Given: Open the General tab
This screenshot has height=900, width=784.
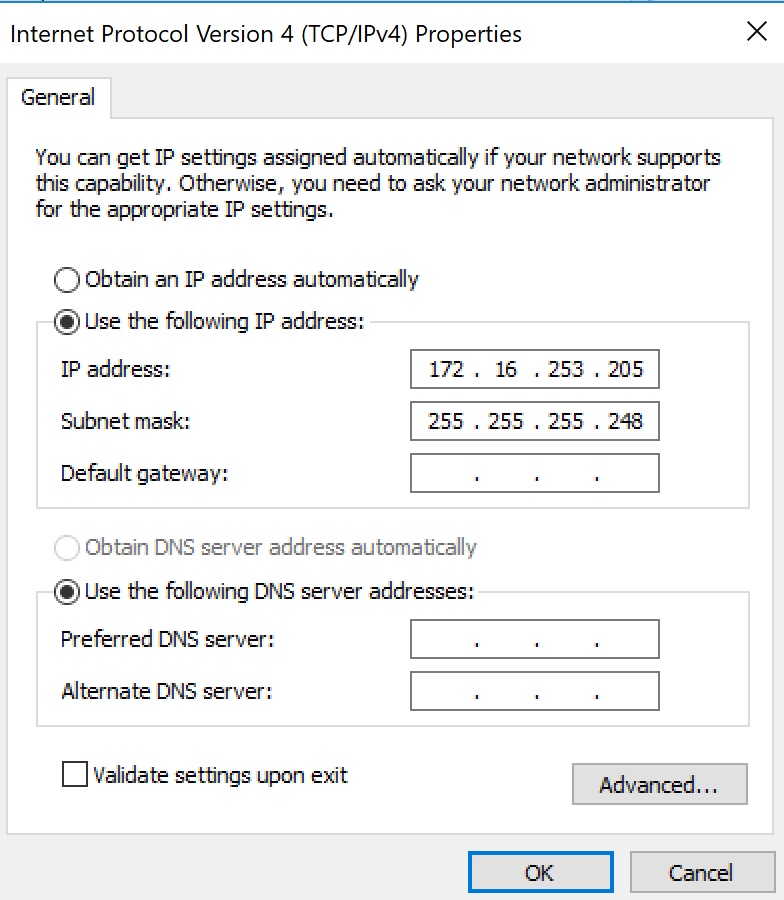Looking at the screenshot, I should click(58, 98).
